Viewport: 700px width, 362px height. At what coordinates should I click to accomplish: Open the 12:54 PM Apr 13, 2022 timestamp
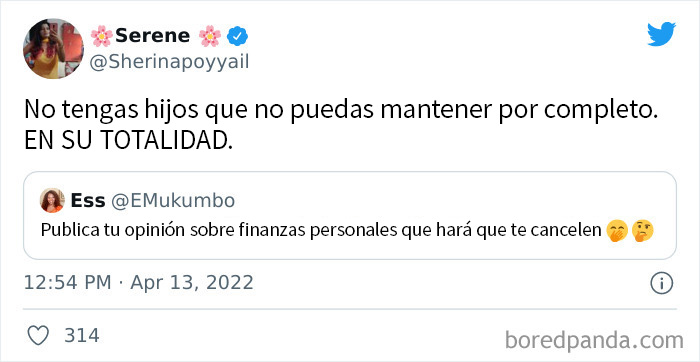point(138,283)
